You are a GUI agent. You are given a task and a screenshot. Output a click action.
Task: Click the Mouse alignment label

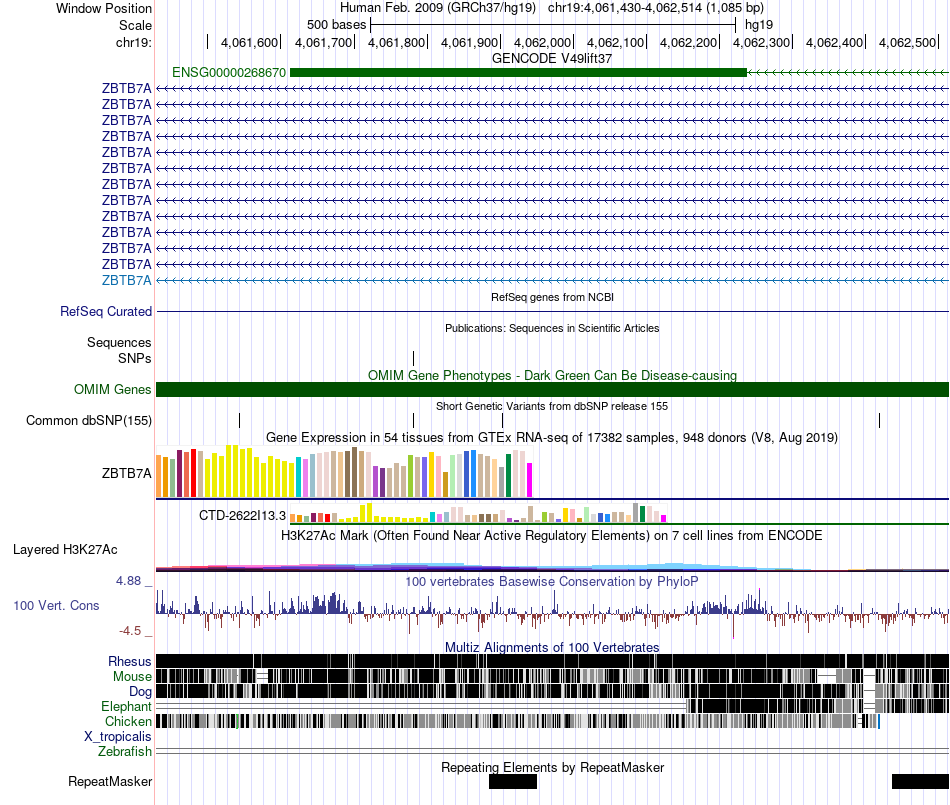click(x=132, y=677)
